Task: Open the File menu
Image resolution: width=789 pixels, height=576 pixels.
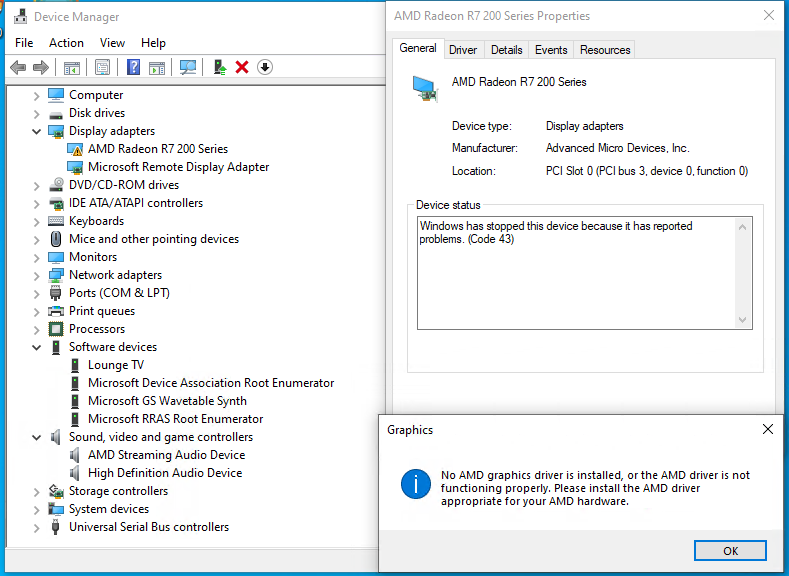Action: point(24,43)
